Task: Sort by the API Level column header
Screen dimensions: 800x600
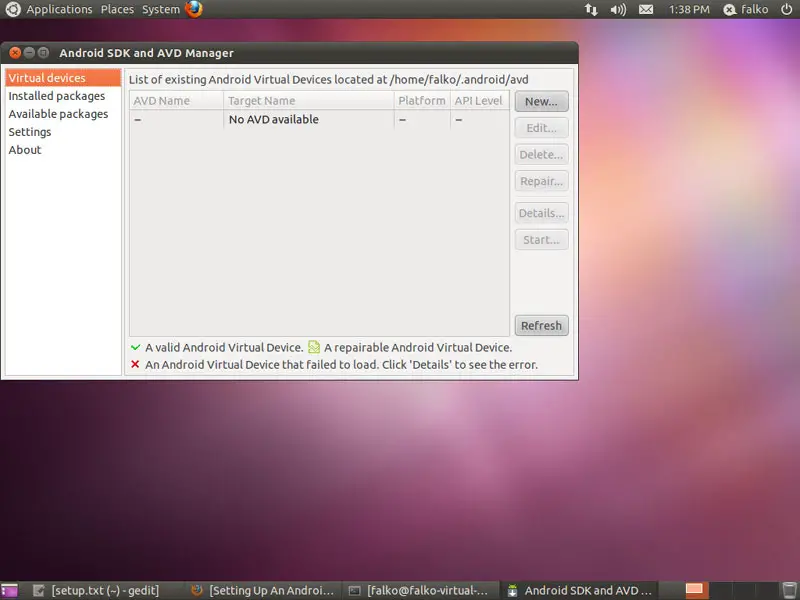Action: [480, 101]
